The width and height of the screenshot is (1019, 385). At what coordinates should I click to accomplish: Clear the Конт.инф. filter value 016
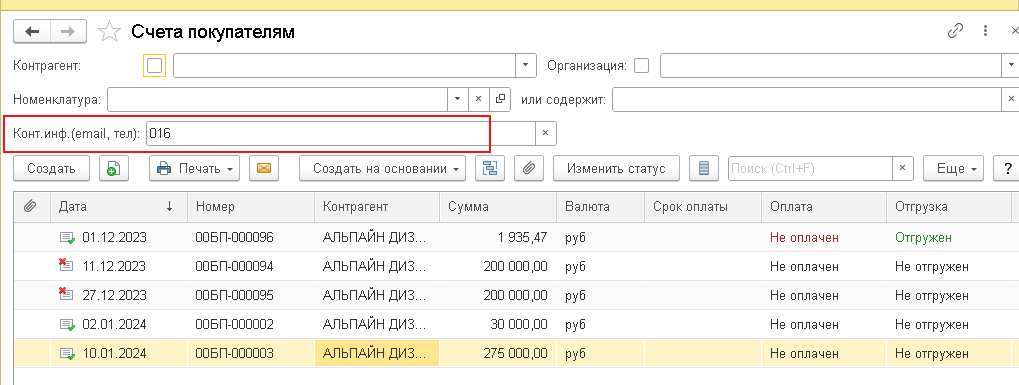click(545, 133)
